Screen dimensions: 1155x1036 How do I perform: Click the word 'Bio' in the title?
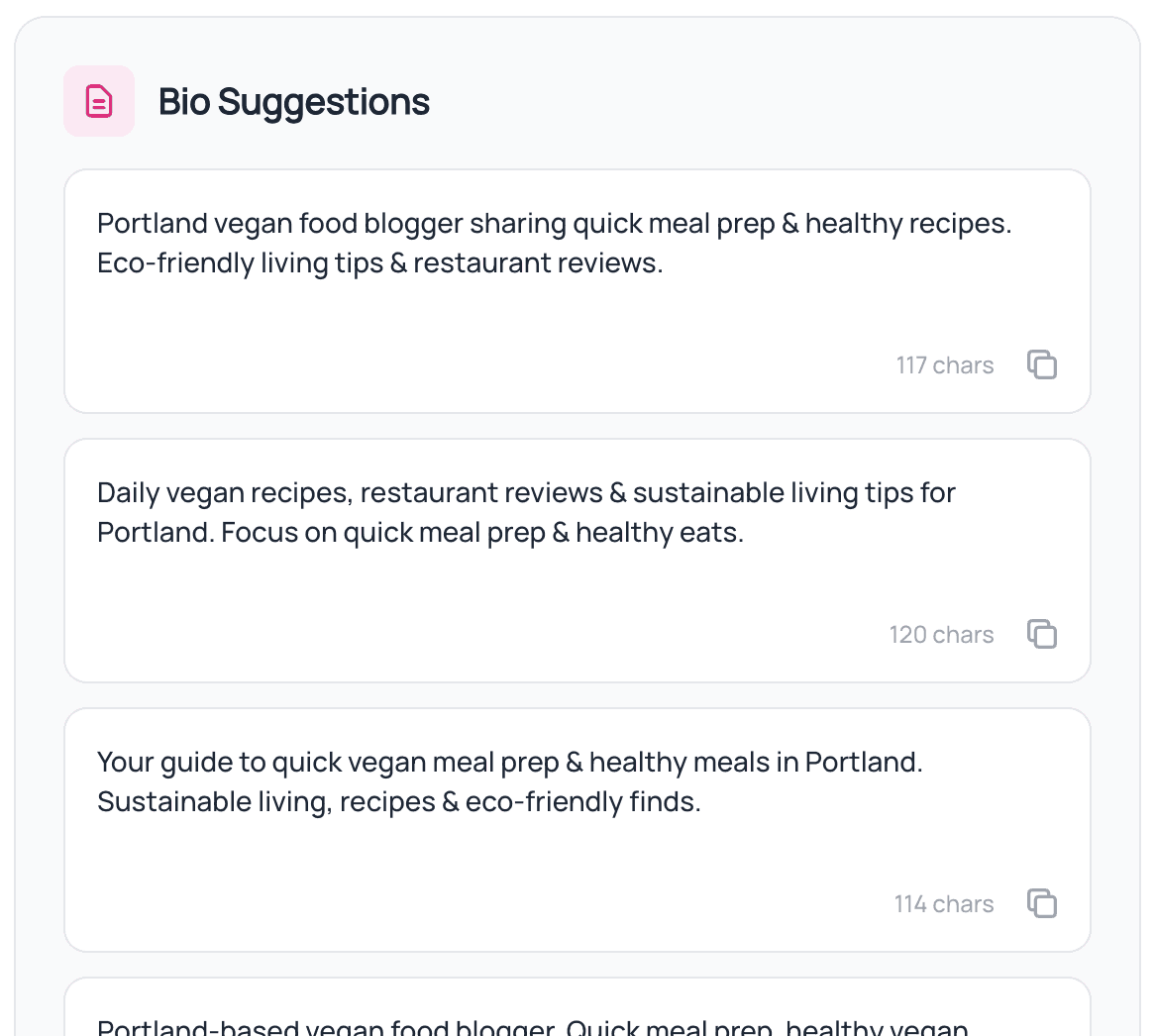(x=184, y=102)
